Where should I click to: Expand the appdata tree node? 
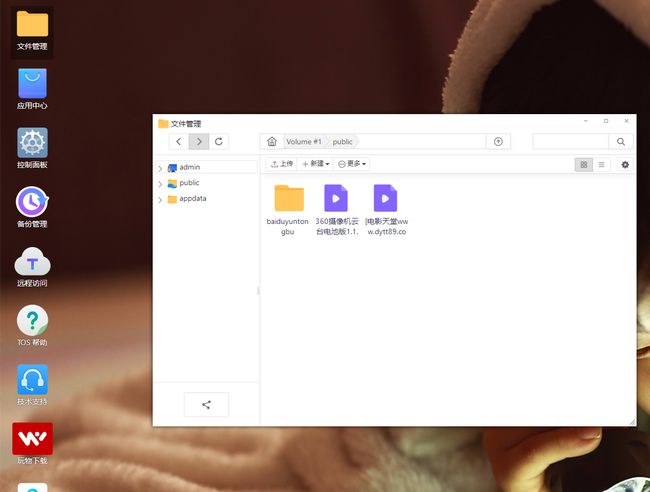pos(160,200)
